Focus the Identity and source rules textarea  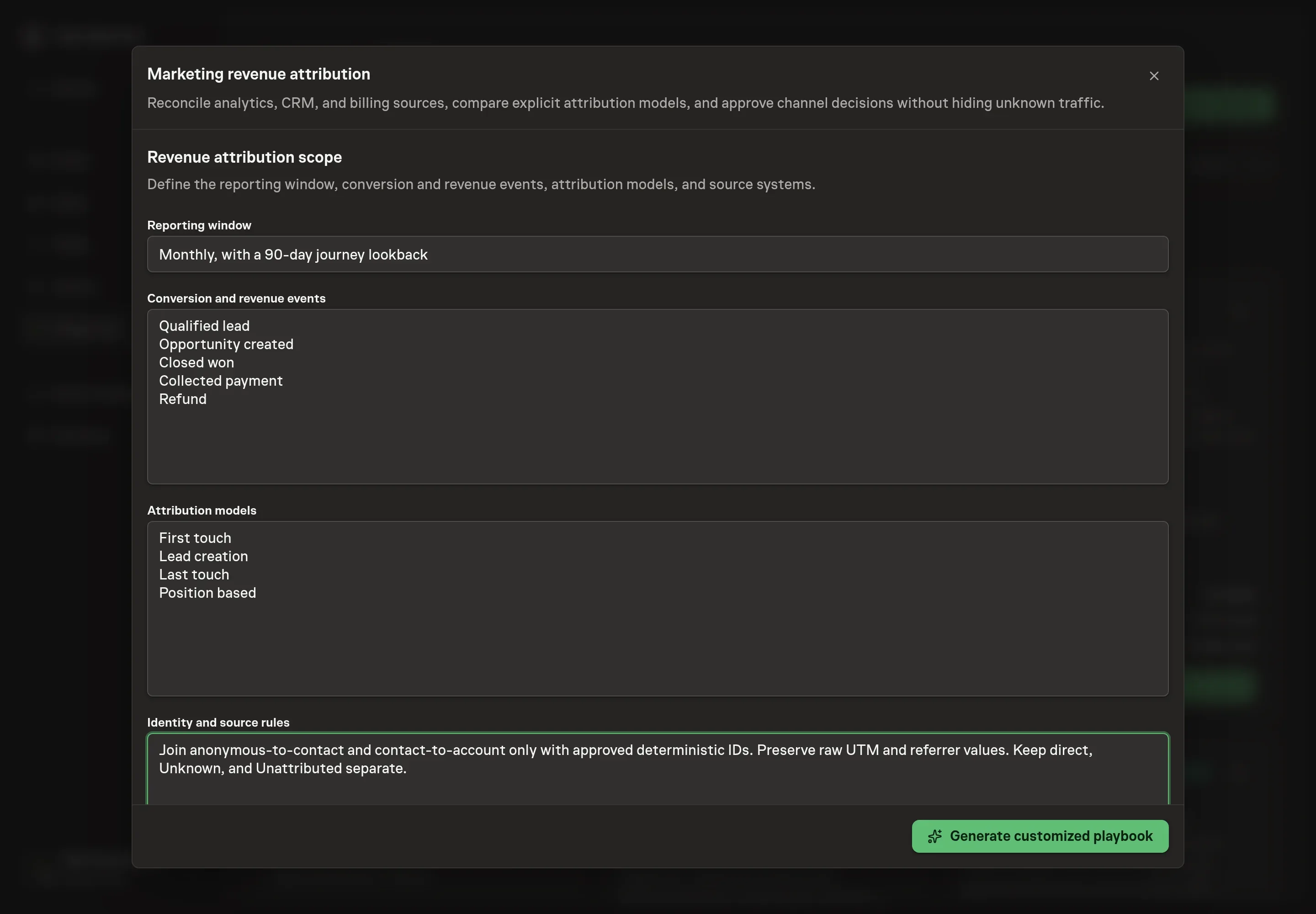tap(658, 769)
